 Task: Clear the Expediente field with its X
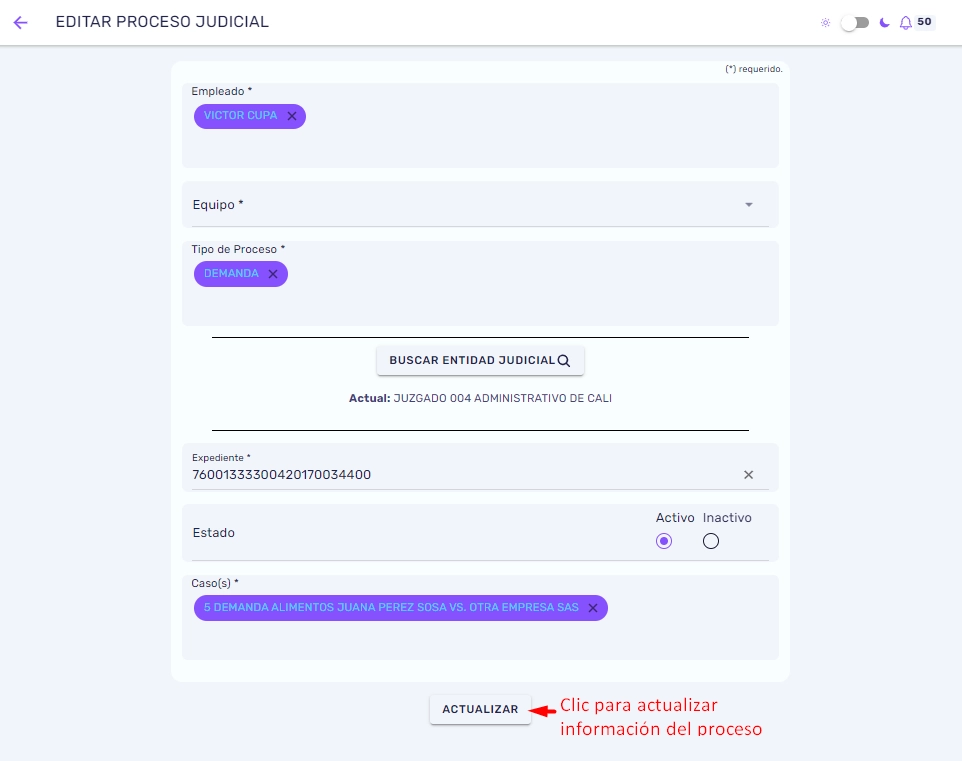(x=748, y=474)
